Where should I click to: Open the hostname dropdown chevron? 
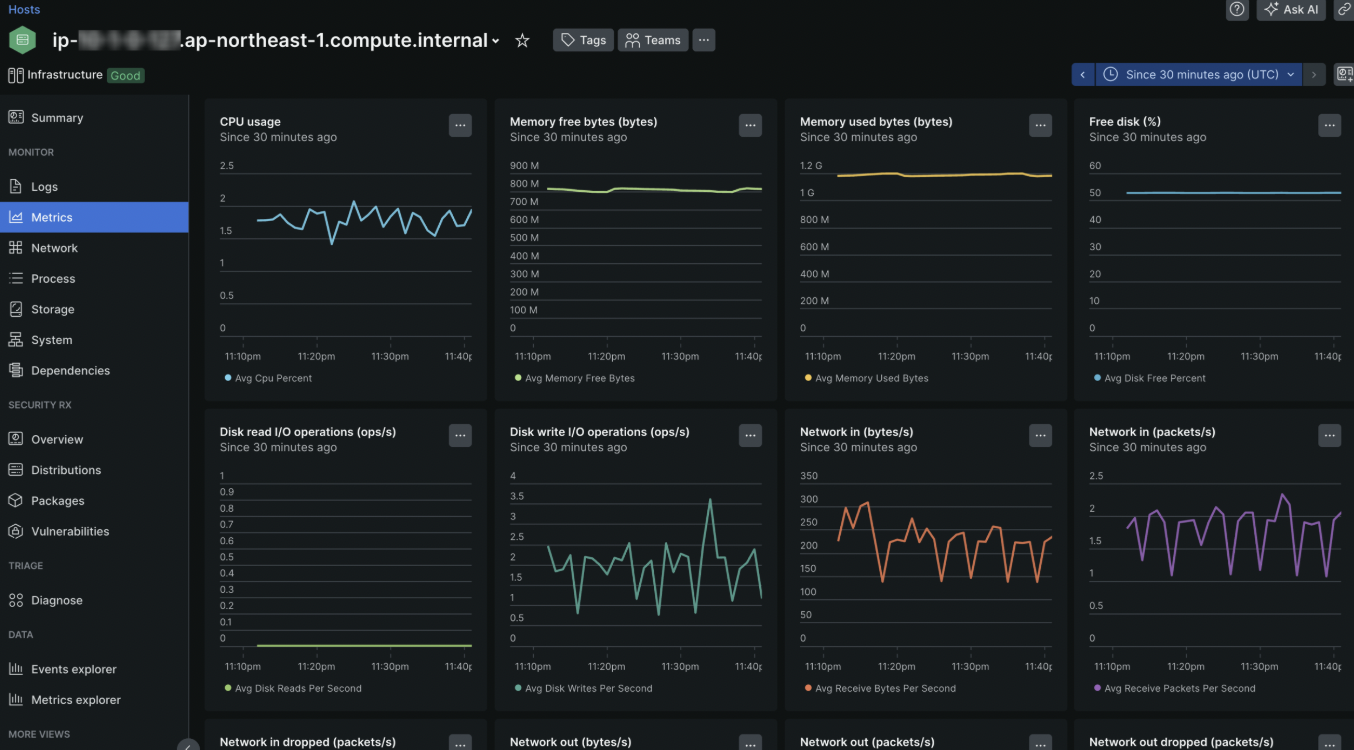(496, 42)
